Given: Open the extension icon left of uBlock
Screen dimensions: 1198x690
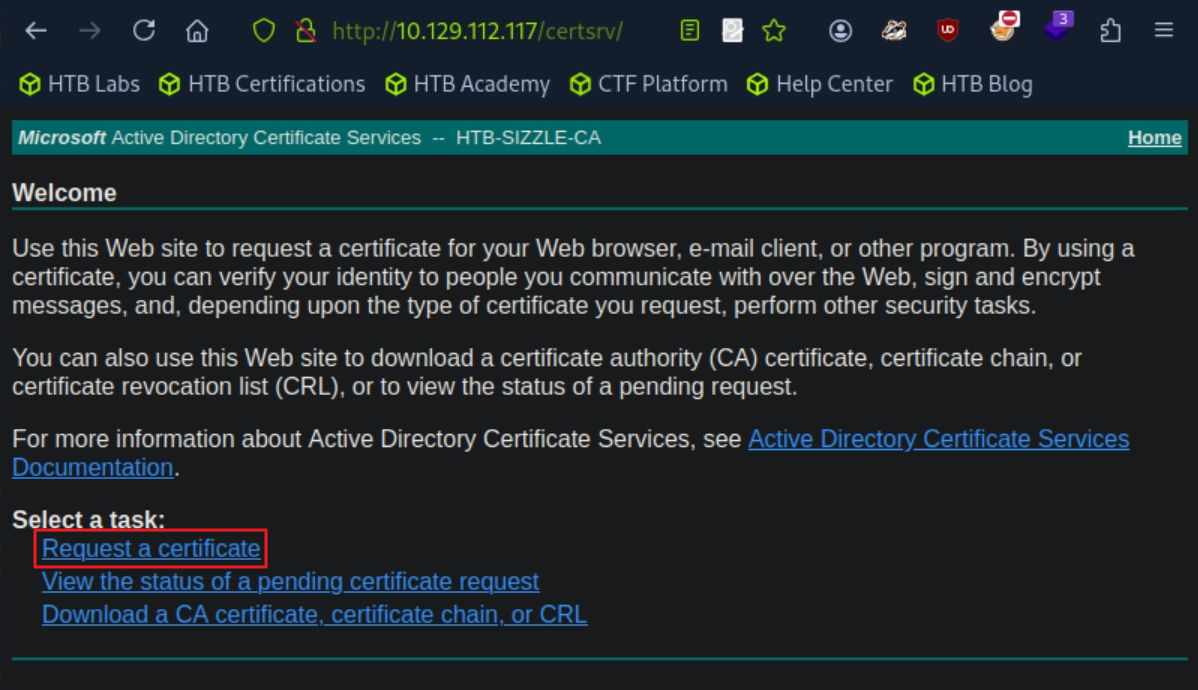Looking at the screenshot, I should click(894, 31).
